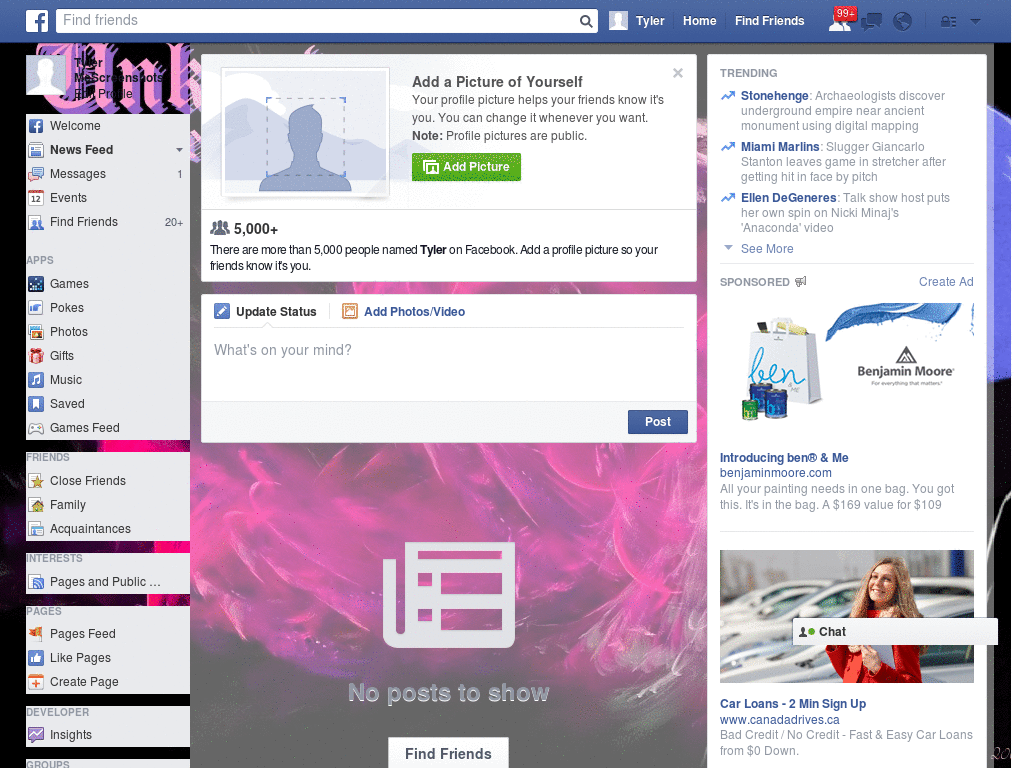
Task: Click the Pokes app icon
Action: (x=36, y=308)
